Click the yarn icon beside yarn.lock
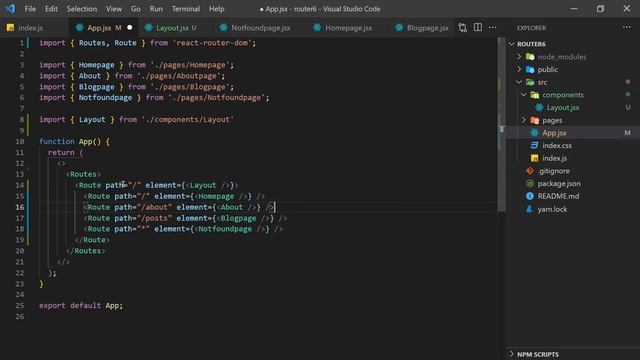 click(530, 209)
